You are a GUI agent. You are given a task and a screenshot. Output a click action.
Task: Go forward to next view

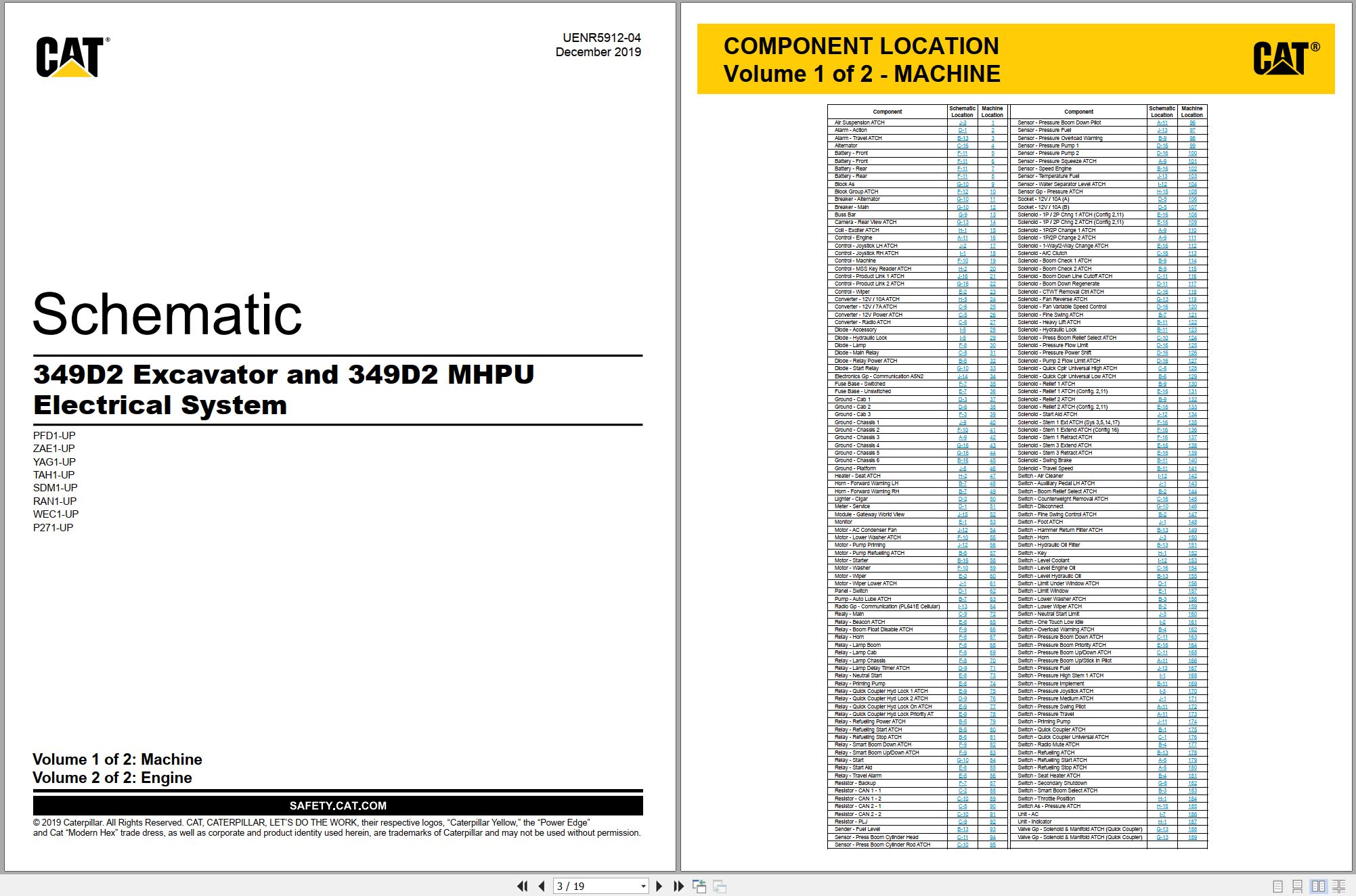(x=720, y=886)
